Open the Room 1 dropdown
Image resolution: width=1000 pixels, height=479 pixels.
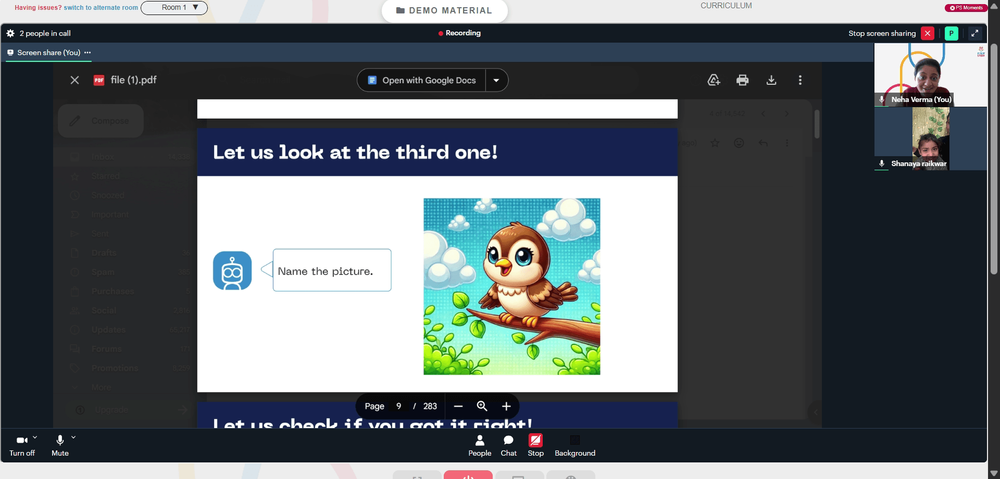pos(174,8)
